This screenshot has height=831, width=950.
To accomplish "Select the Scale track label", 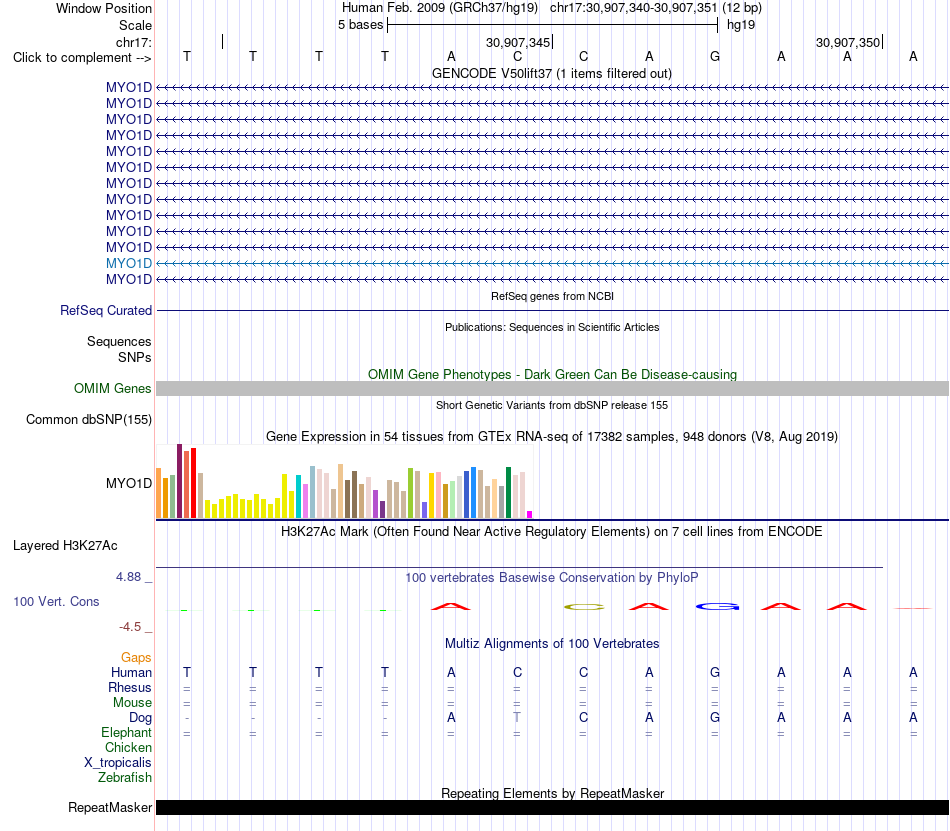I will click(135, 25).
